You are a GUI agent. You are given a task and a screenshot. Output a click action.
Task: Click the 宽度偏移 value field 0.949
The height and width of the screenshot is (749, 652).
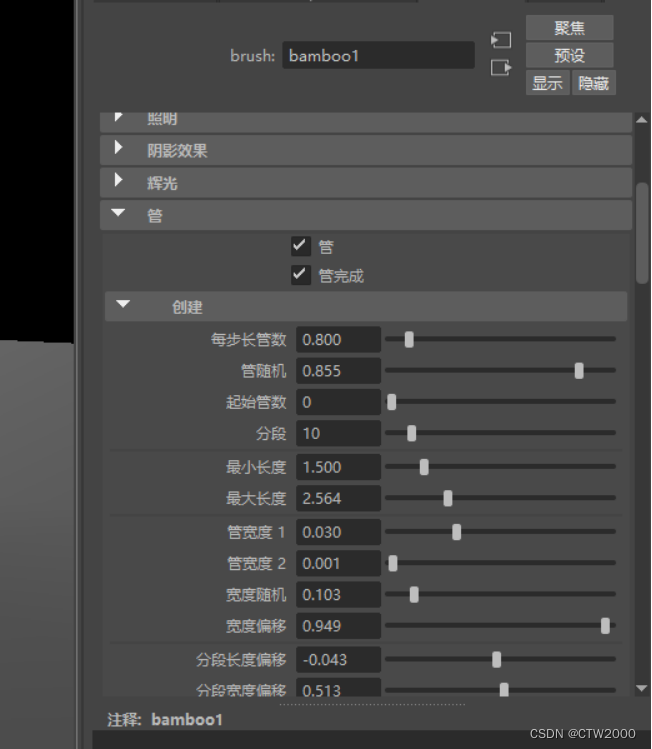click(x=338, y=626)
